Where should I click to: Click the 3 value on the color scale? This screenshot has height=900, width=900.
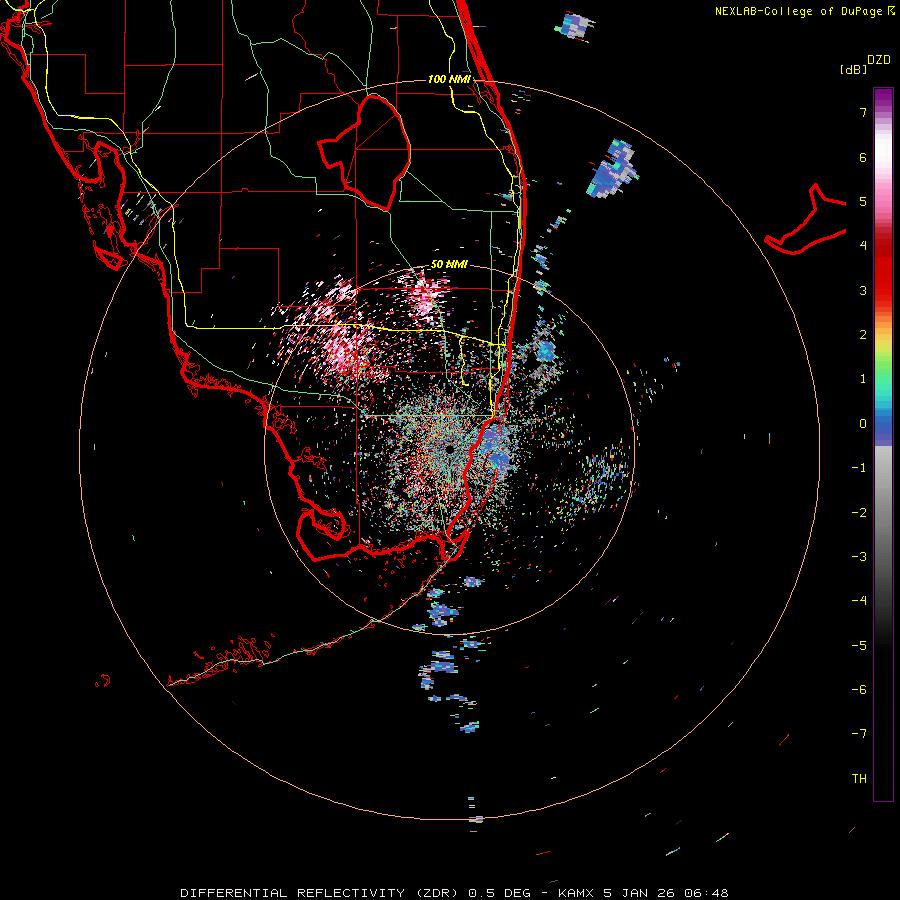[863, 290]
